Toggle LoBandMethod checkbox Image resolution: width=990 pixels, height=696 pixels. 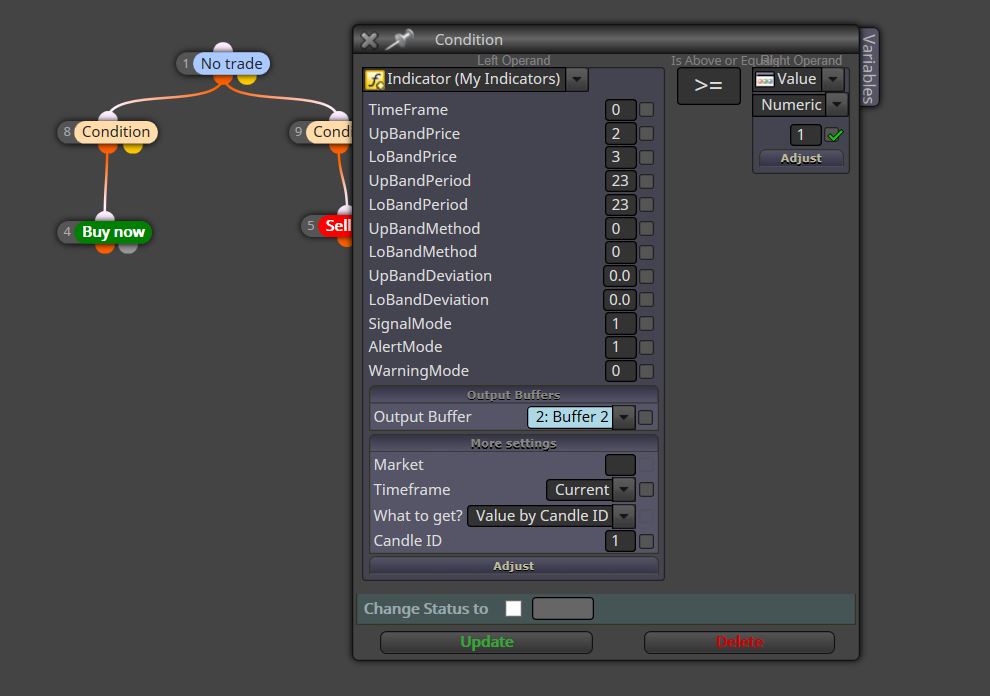647,252
